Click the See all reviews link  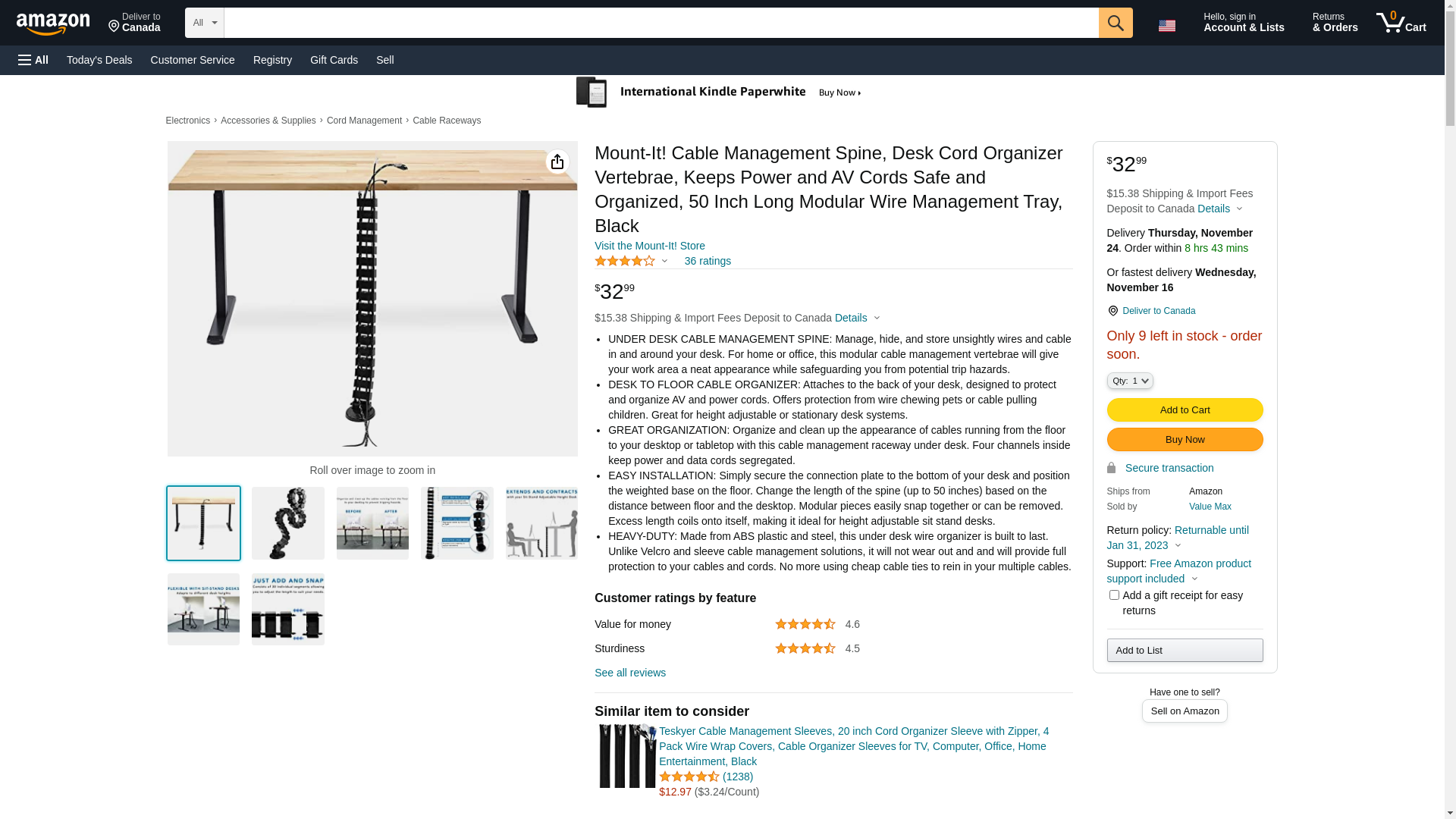pos(630,673)
